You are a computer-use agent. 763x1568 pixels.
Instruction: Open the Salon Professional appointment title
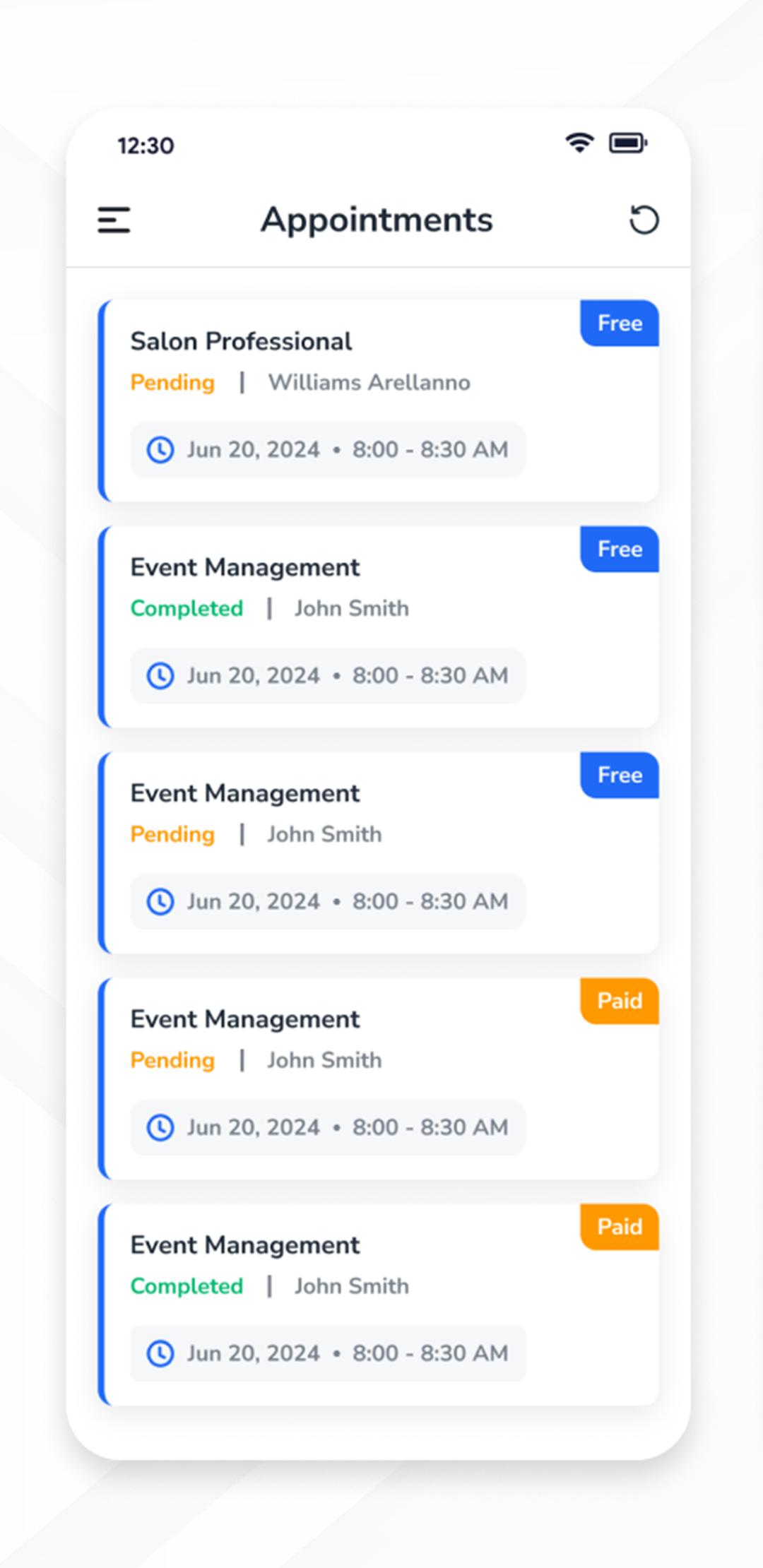(x=241, y=342)
